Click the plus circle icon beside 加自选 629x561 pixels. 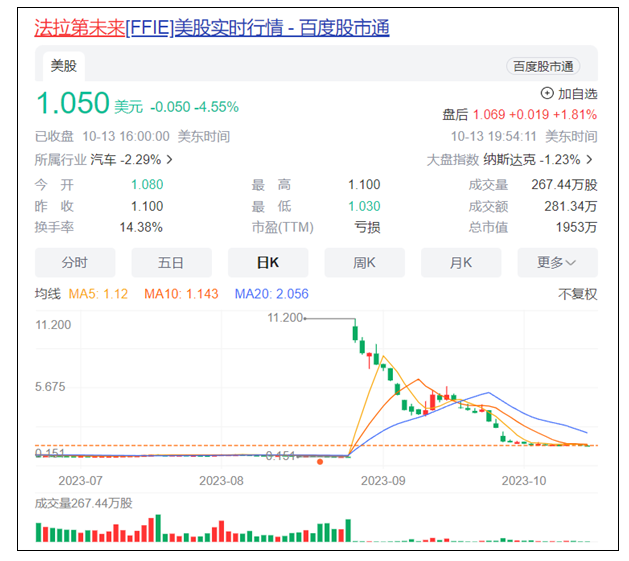(547, 94)
